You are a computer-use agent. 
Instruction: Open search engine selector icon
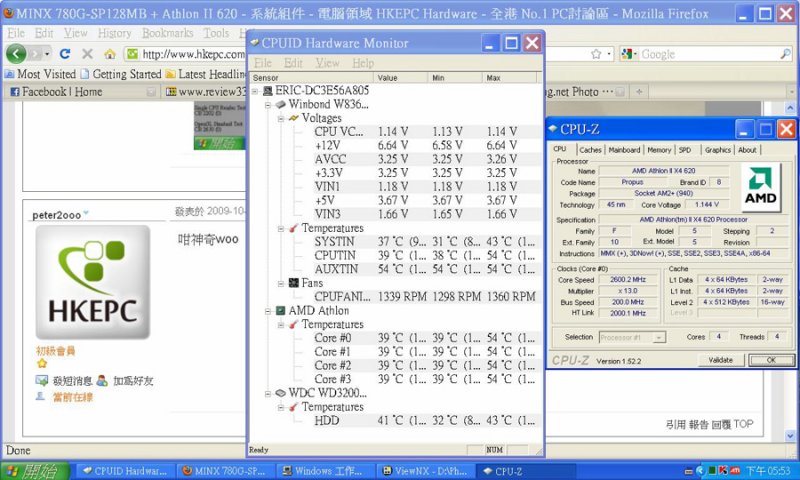click(629, 54)
